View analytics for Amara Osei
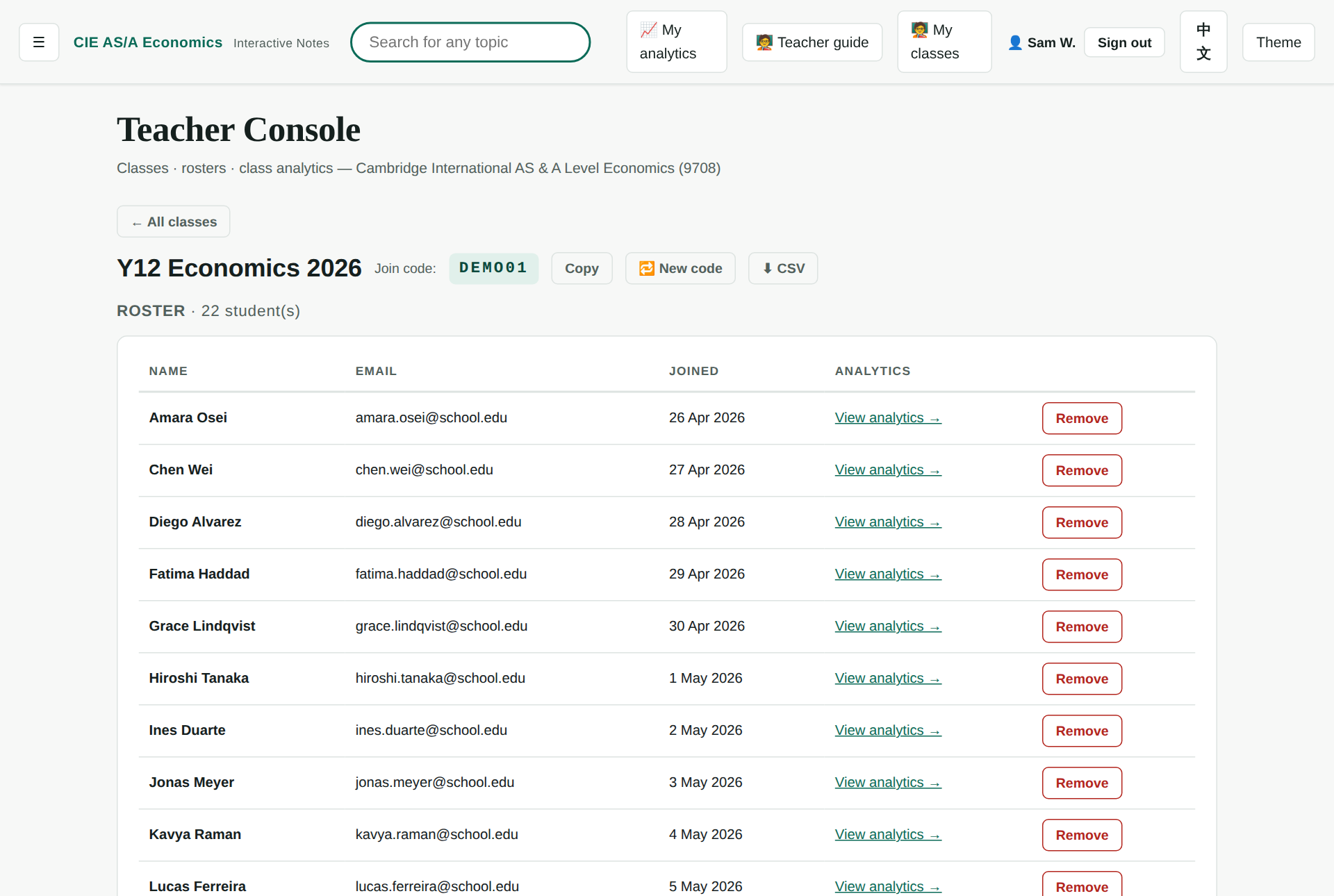Viewport: 1334px width, 896px height. click(888, 418)
